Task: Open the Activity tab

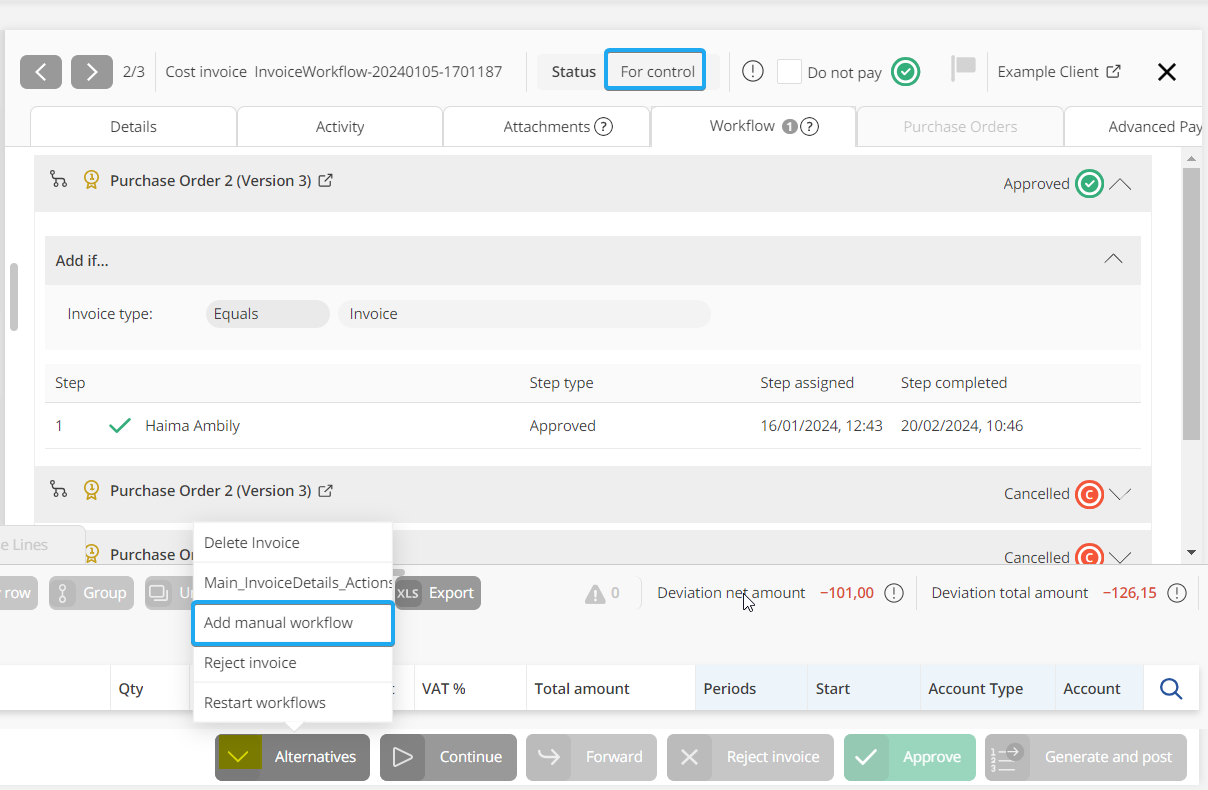Action: point(340,127)
